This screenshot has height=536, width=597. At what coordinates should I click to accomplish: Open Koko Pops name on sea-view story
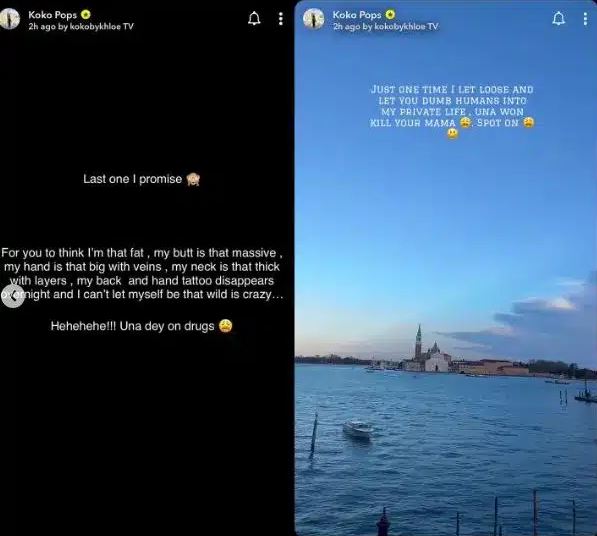click(x=357, y=15)
